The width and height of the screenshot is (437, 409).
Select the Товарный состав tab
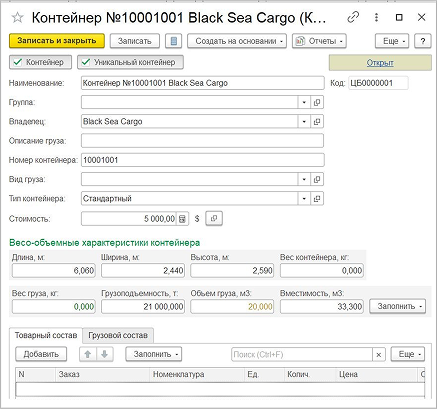46,335
